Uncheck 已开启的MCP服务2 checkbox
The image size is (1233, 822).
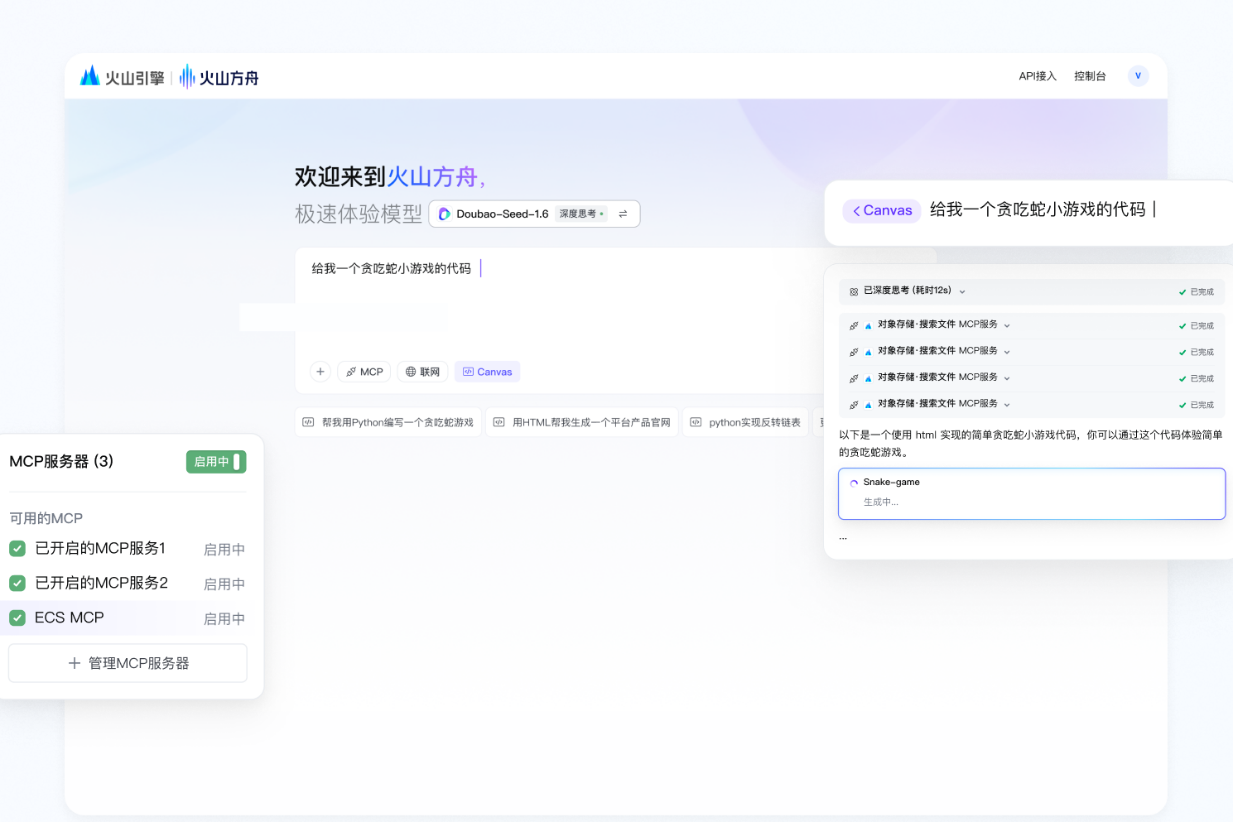17,583
